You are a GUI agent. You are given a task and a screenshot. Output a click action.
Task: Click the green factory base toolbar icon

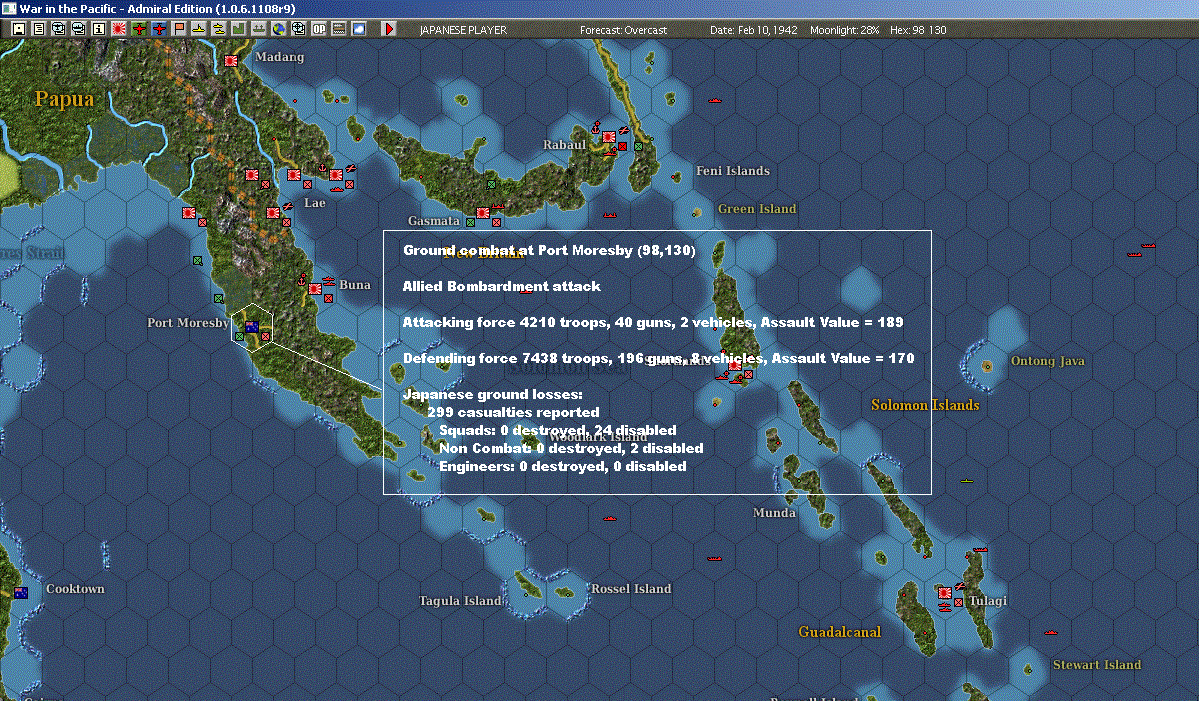(x=238, y=29)
